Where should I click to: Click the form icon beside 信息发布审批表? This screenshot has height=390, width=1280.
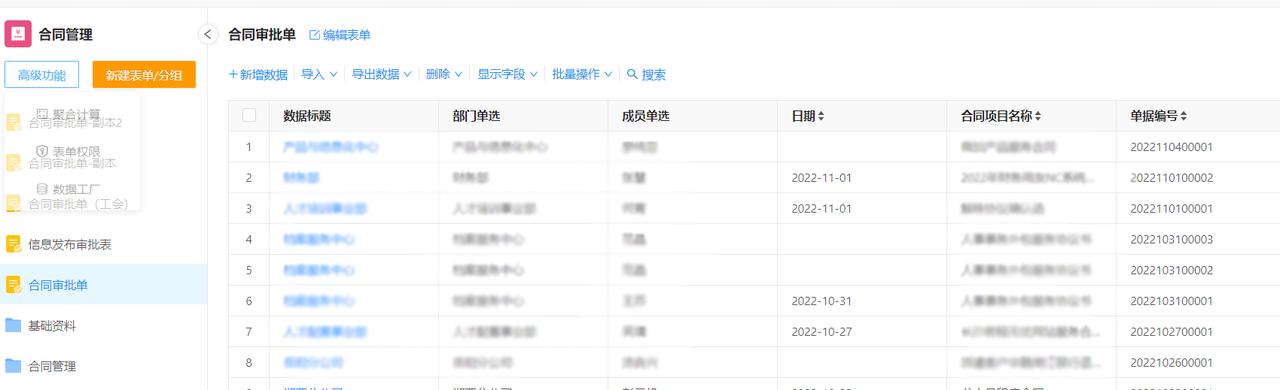point(14,244)
